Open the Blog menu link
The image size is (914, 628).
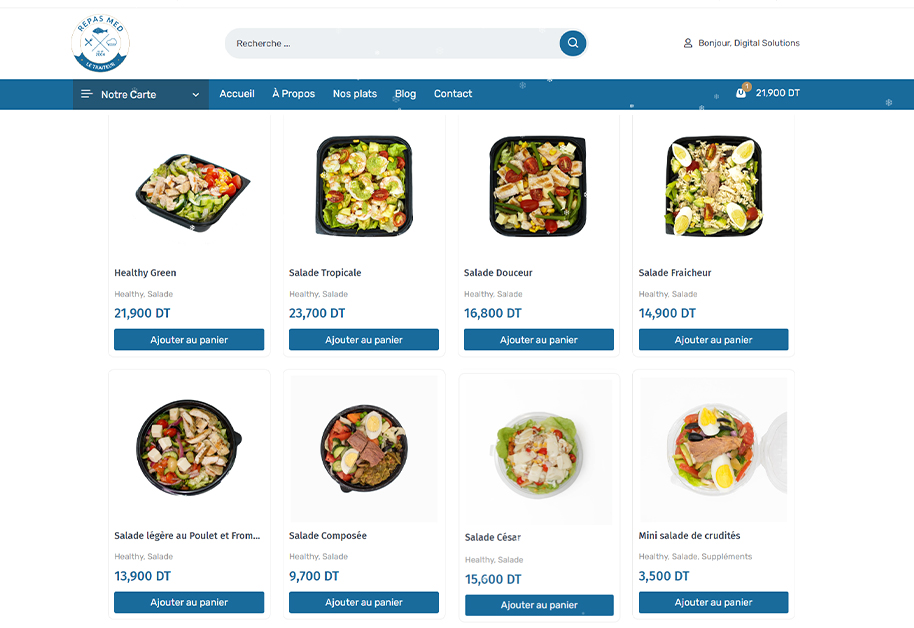tap(405, 94)
